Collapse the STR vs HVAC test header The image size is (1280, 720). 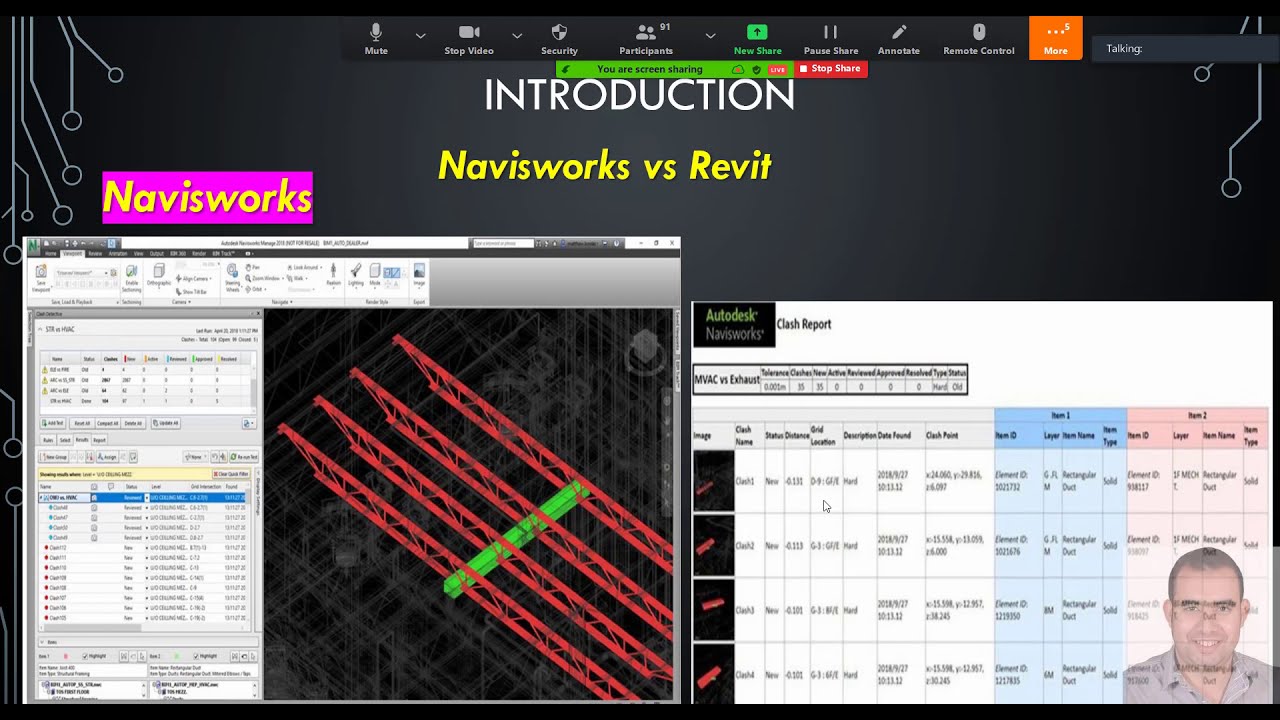[40, 329]
